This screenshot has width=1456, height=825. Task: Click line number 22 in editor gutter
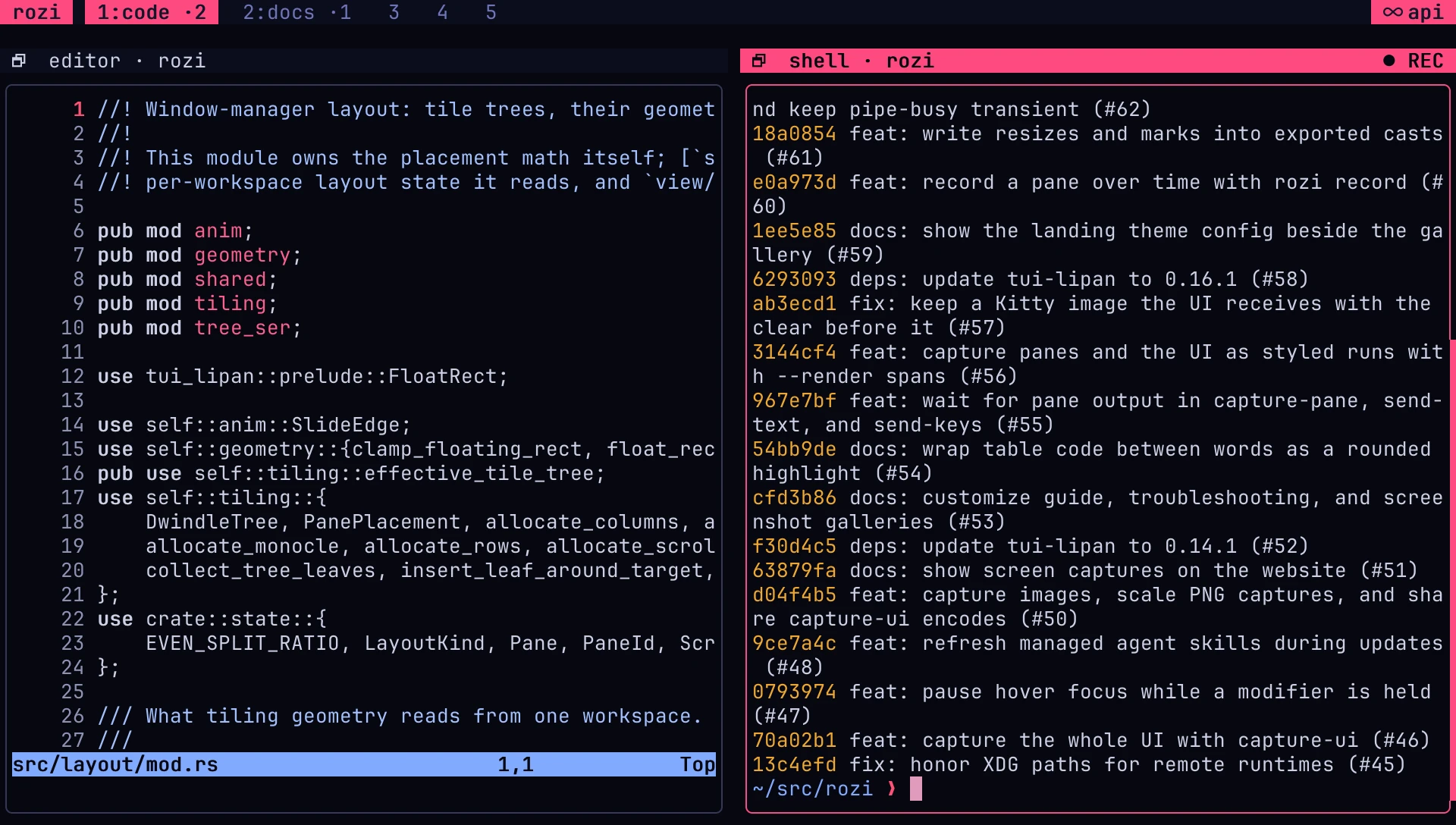point(73,619)
